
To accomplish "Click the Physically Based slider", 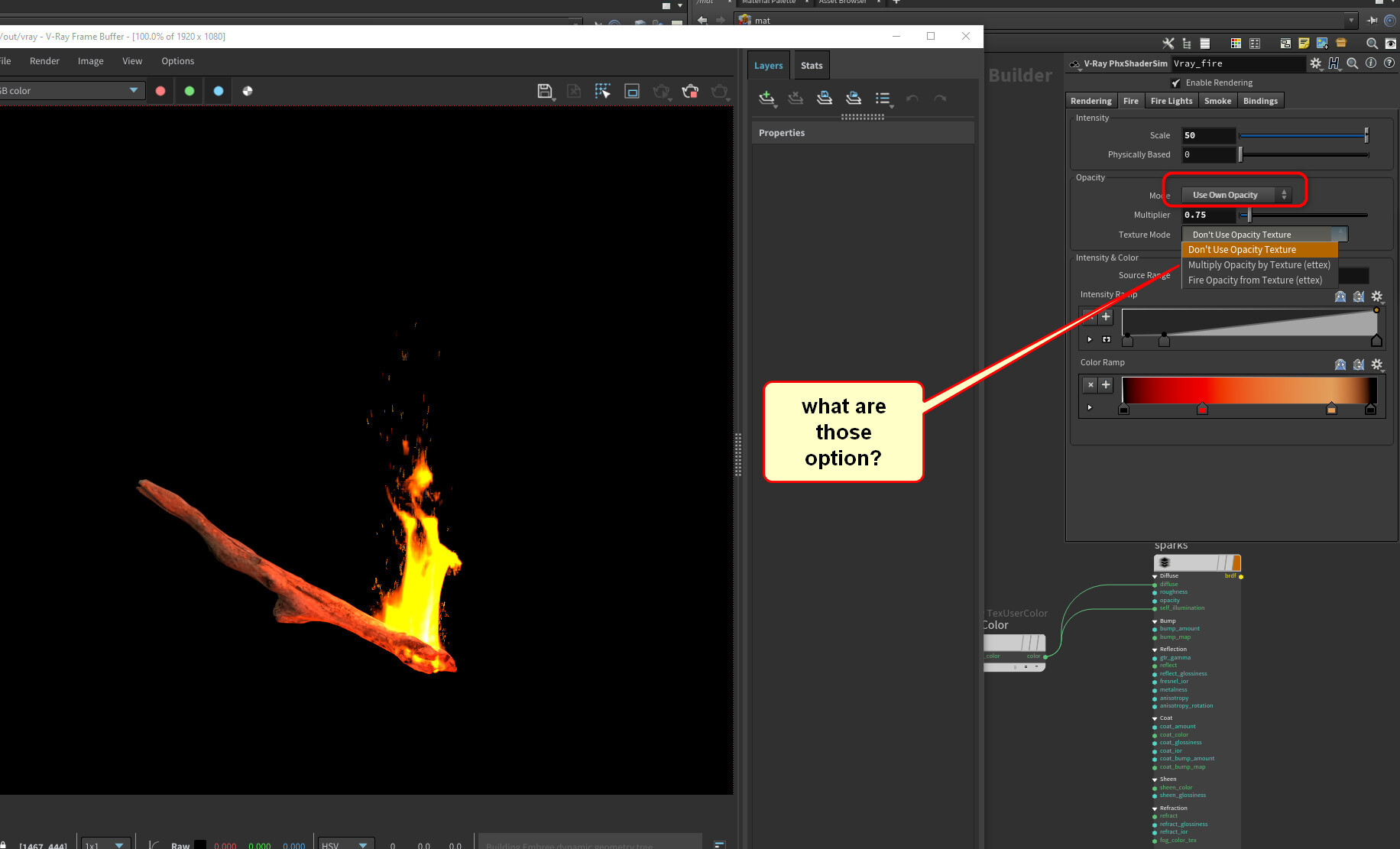I will [1303, 155].
